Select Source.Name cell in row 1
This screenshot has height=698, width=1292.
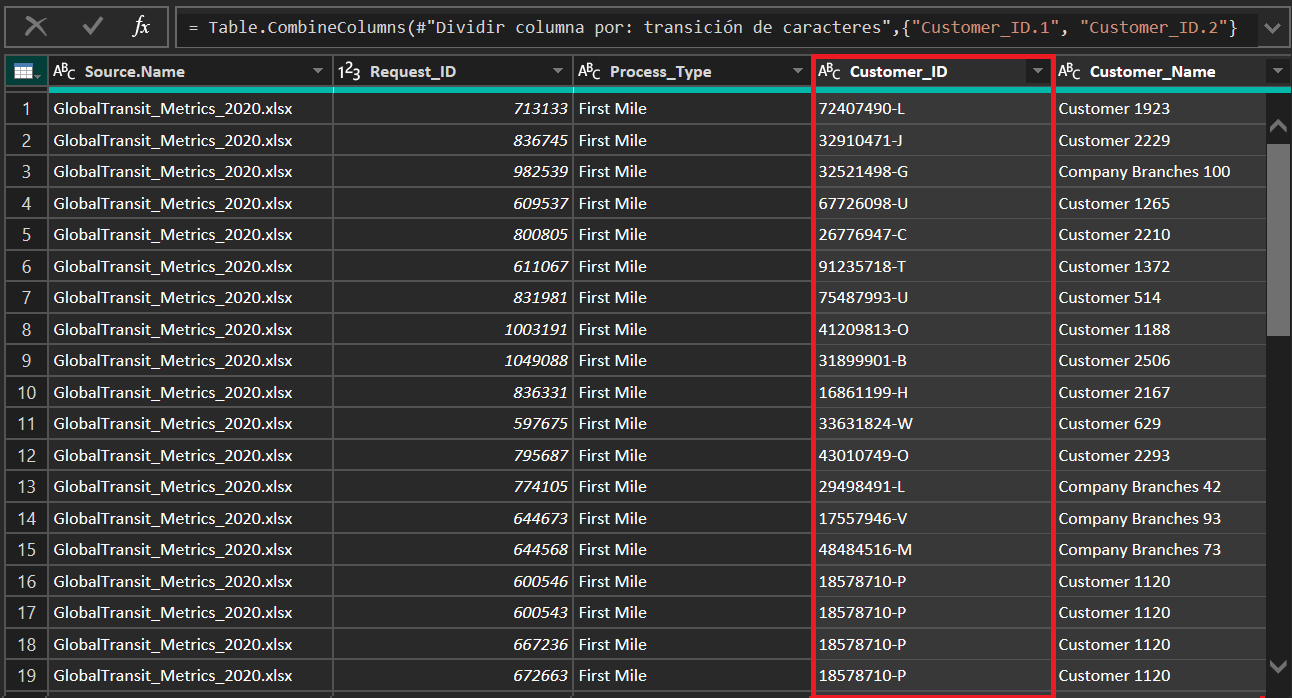pos(191,108)
